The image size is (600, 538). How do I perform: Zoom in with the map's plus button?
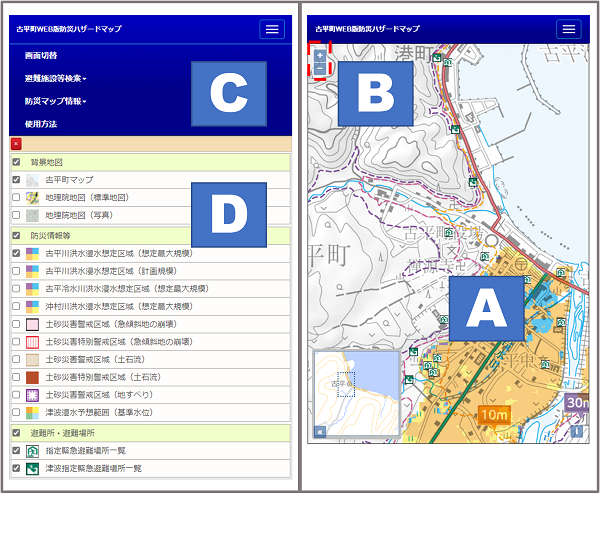[320, 55]
